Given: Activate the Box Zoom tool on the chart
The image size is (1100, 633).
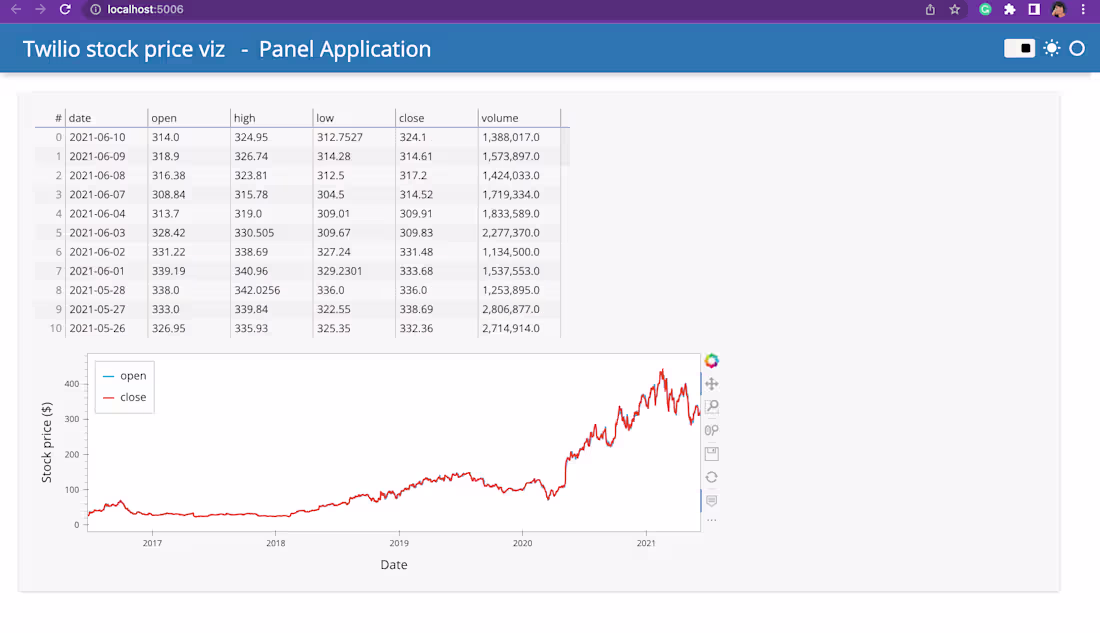Looking at the screenshot, I should click(711, 406).
